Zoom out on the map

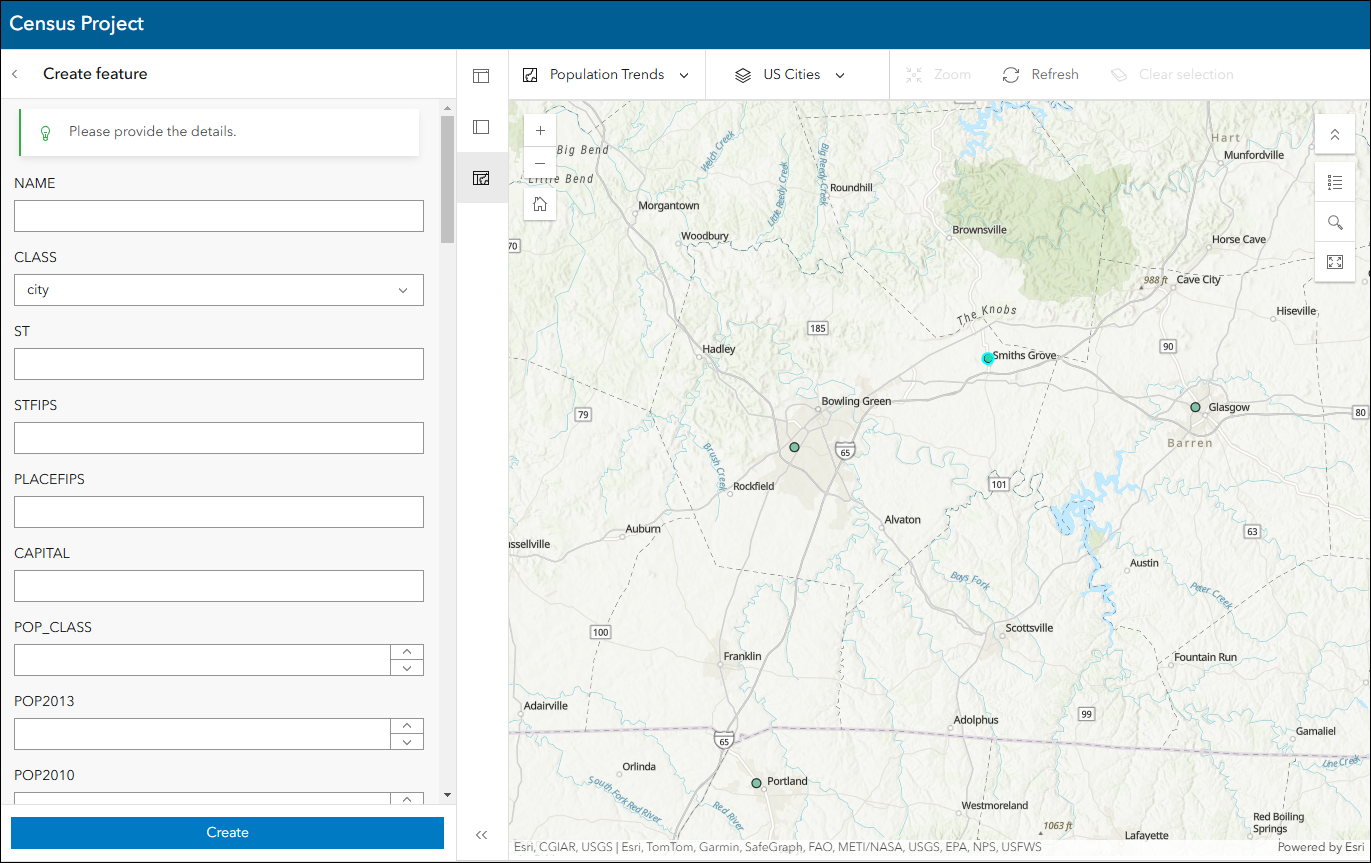point(540,163)
